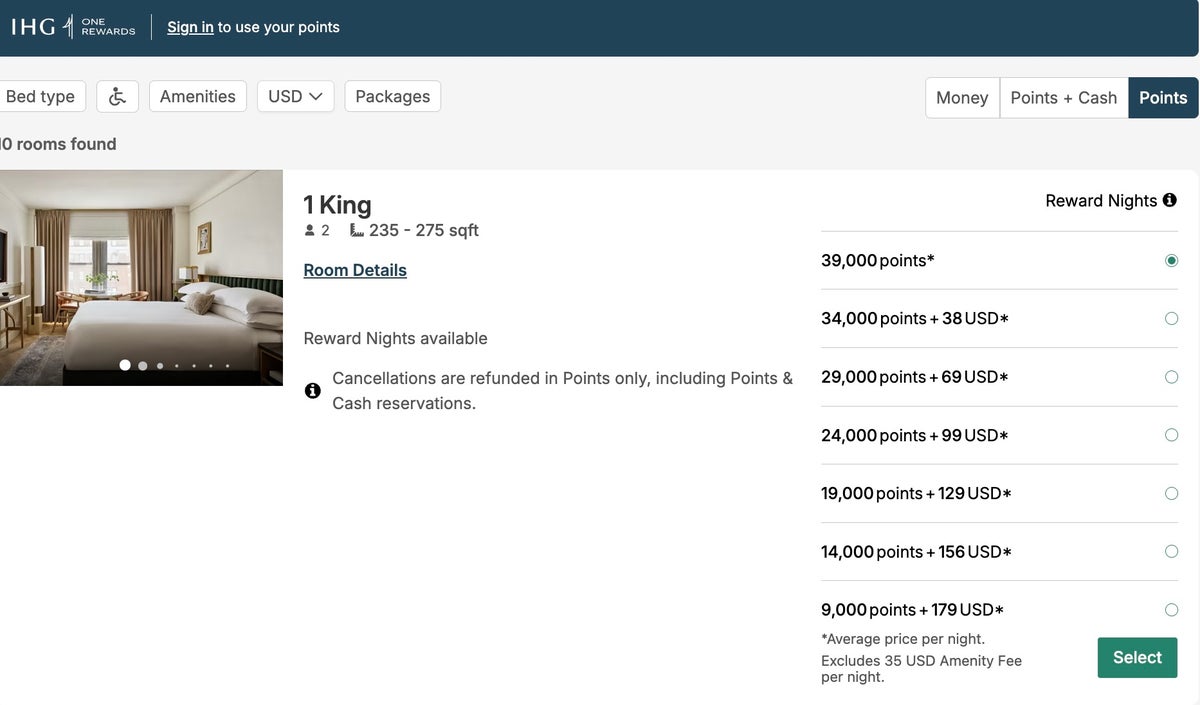Screen dimensions: 1200x705
Task: Switch to the Money payment tab
Action: 961,97
